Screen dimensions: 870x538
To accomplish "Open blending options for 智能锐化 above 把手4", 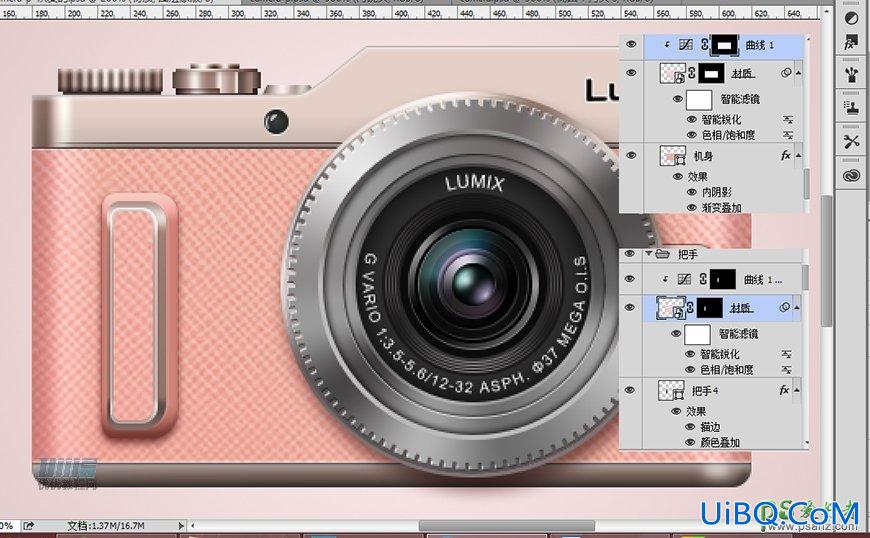I will [786, 354].
